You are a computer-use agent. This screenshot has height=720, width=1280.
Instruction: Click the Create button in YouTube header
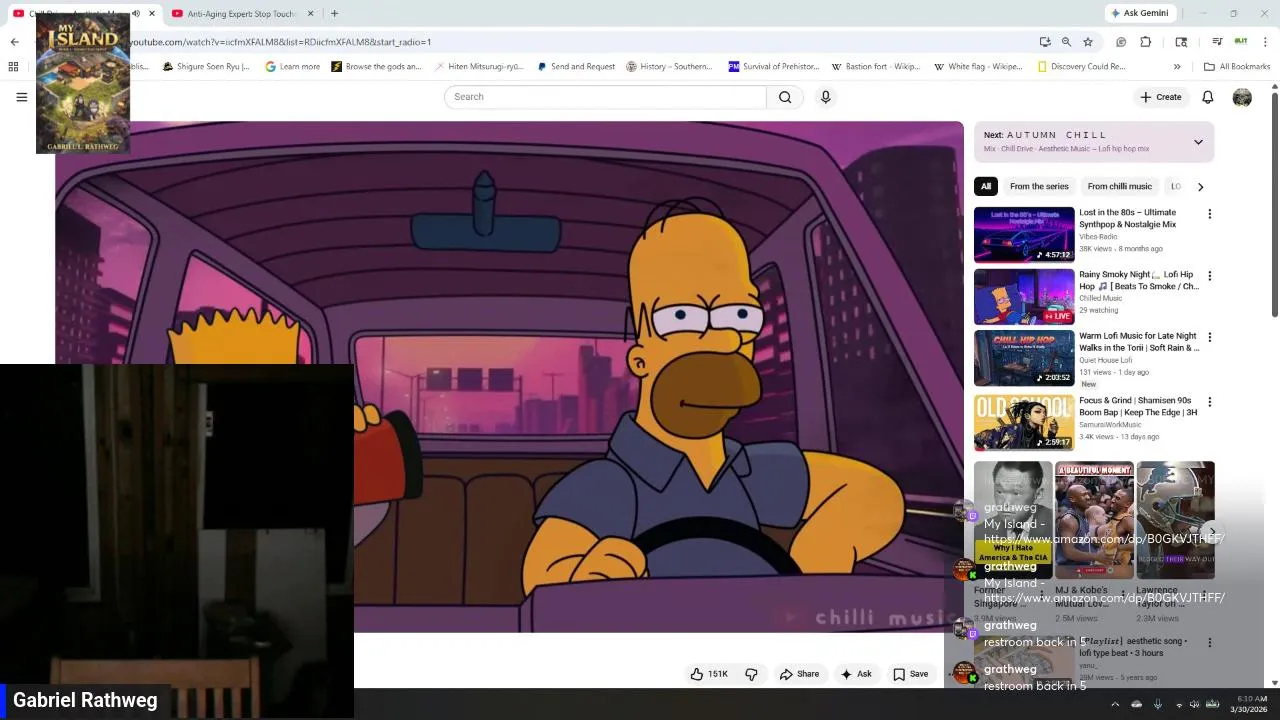1160,97
